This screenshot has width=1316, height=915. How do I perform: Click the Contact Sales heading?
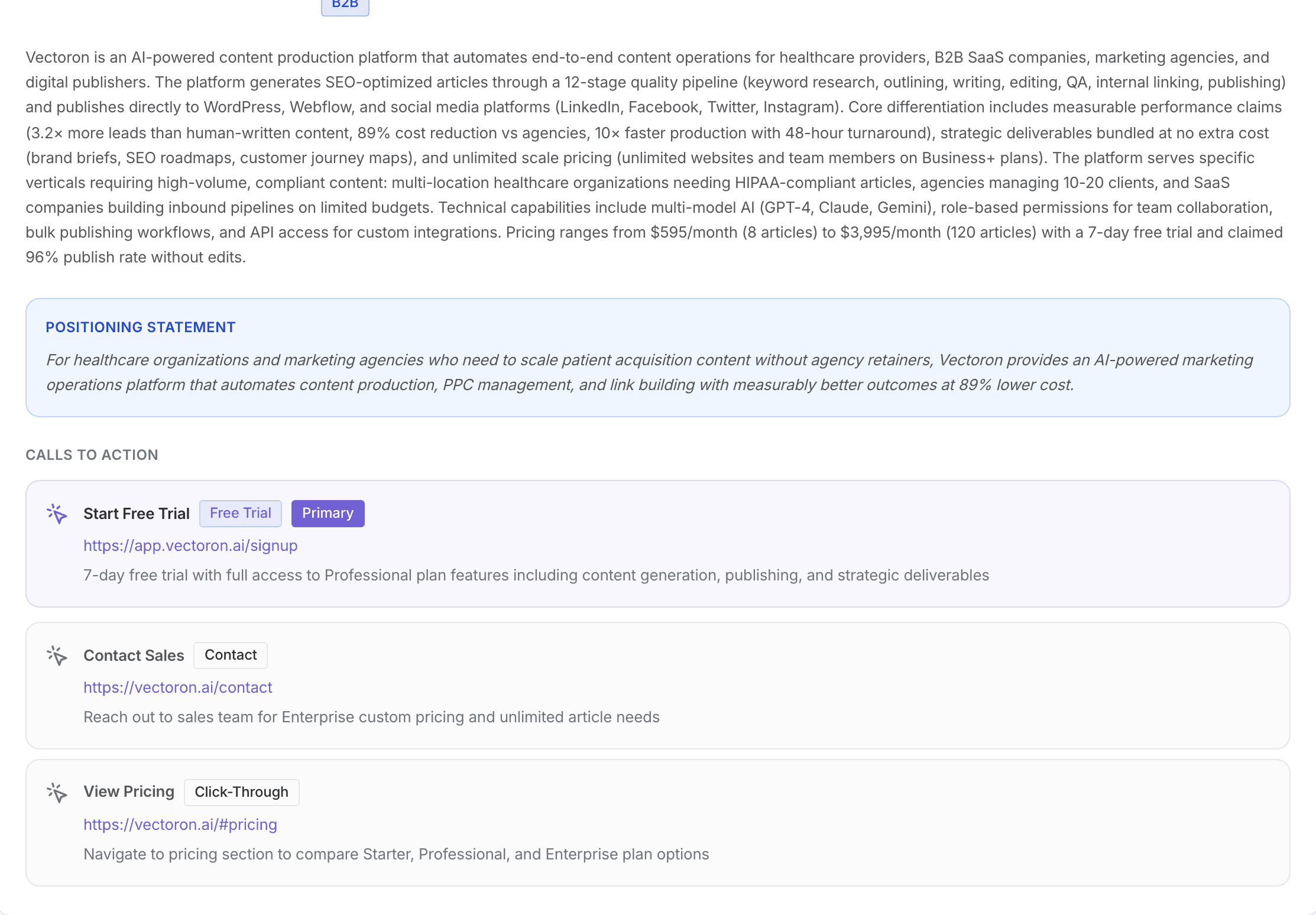[134, 656]
